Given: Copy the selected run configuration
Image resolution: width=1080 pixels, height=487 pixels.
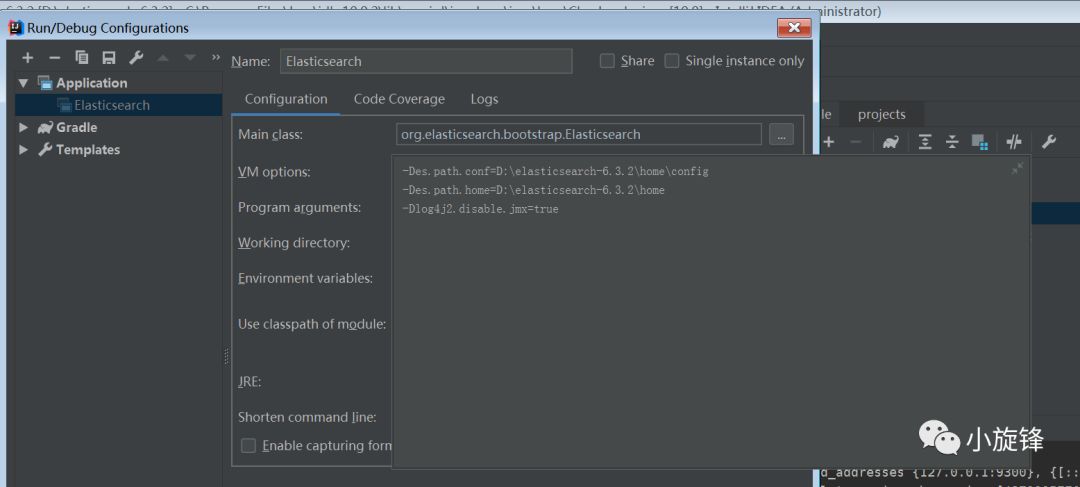Looking at the screenshot, I should [x=82, y=58].
